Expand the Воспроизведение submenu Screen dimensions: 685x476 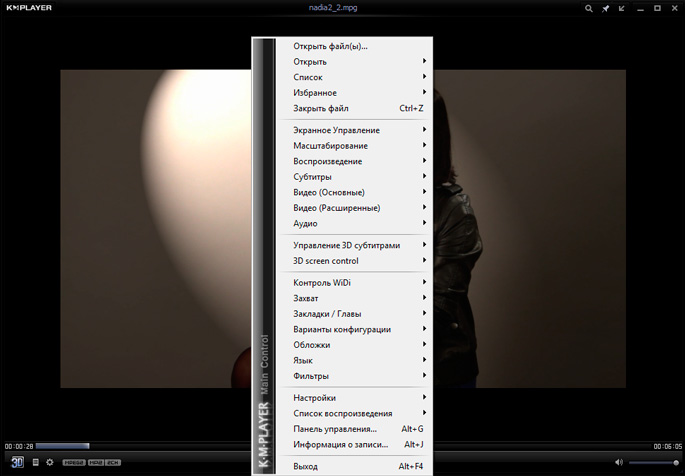tap(354, 161)
